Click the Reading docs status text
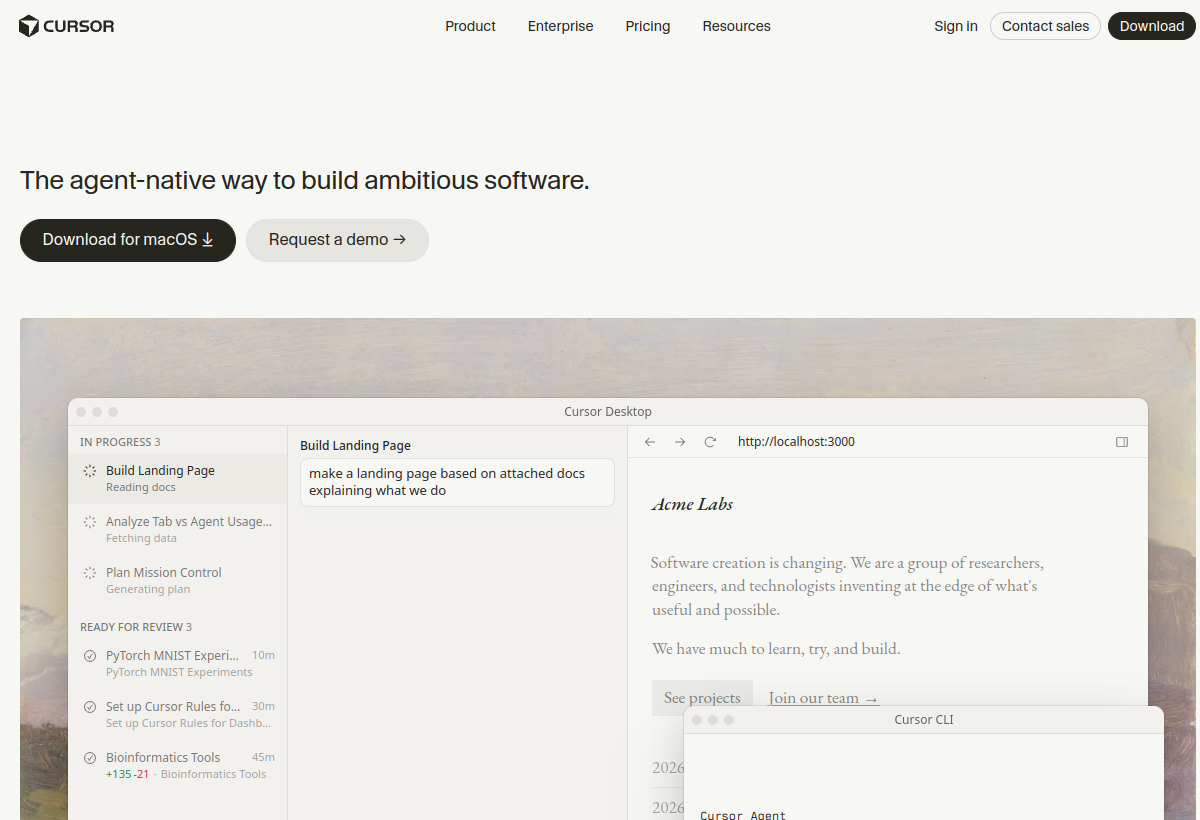1200x820 pixels. click(141, 487)
